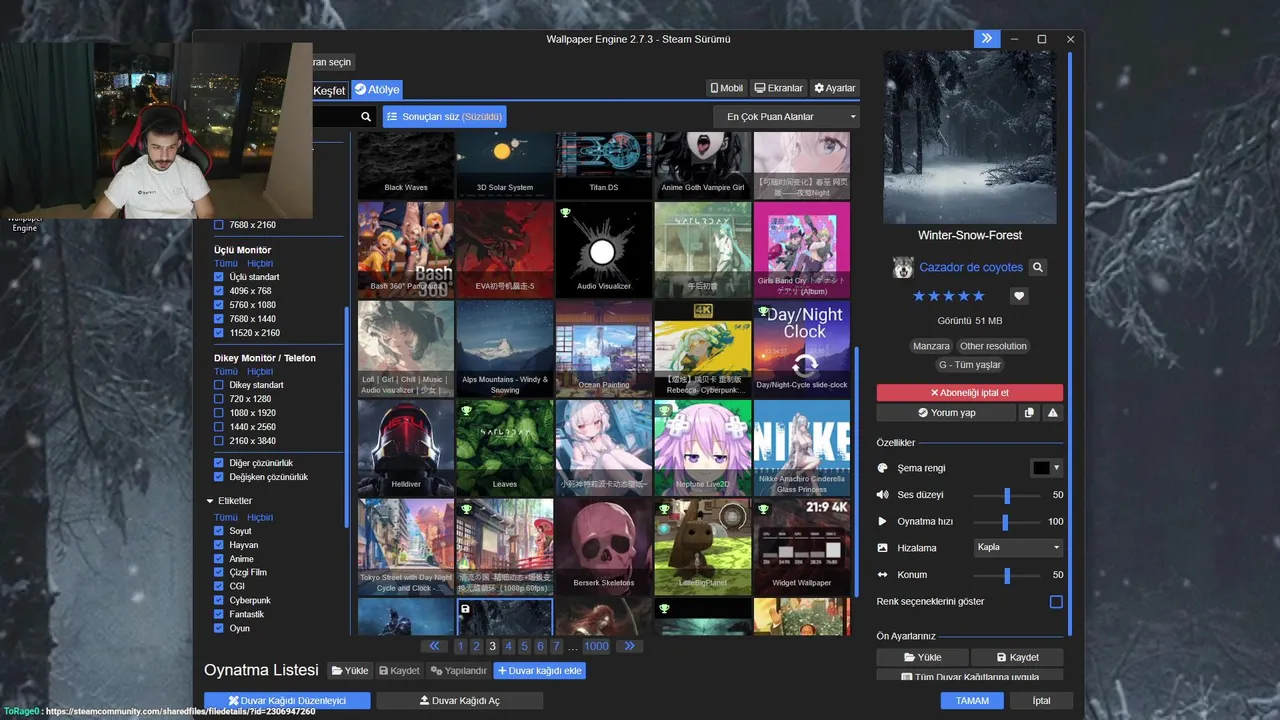Click Hiçbiri link under Etiketler
Image resolution: width=1280 pixels, height=720 pixels.
260,517
